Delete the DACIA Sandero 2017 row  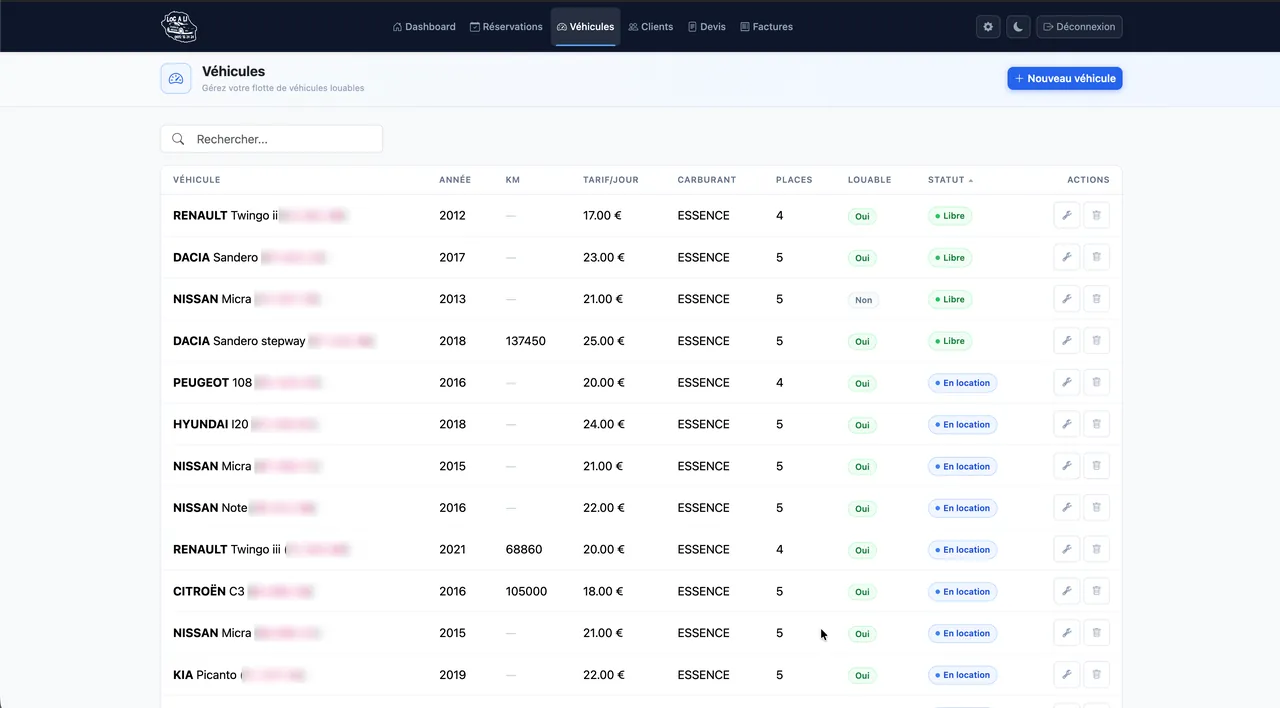[1096, 257]
